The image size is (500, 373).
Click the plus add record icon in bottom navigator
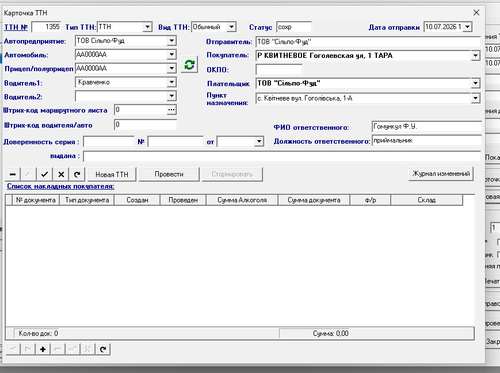tap(43, 349)
